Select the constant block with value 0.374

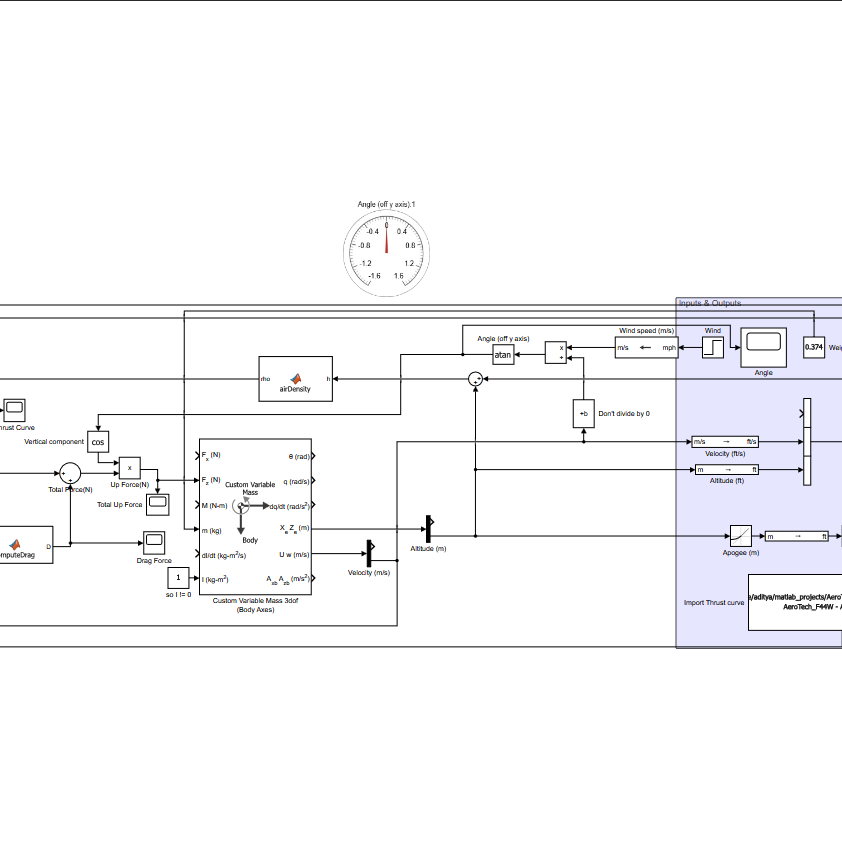tap(814, 347)
